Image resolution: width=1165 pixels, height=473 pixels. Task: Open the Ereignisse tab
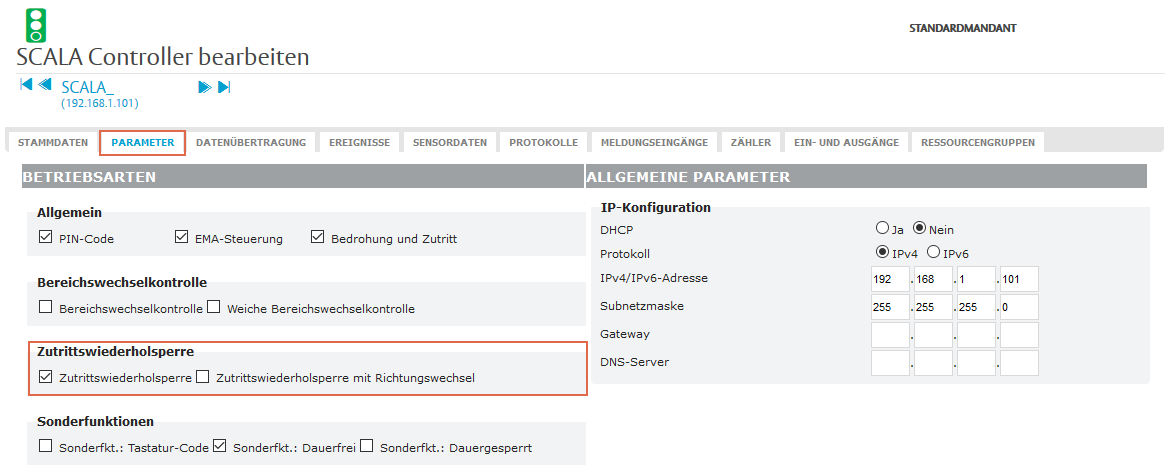[359, 143]
